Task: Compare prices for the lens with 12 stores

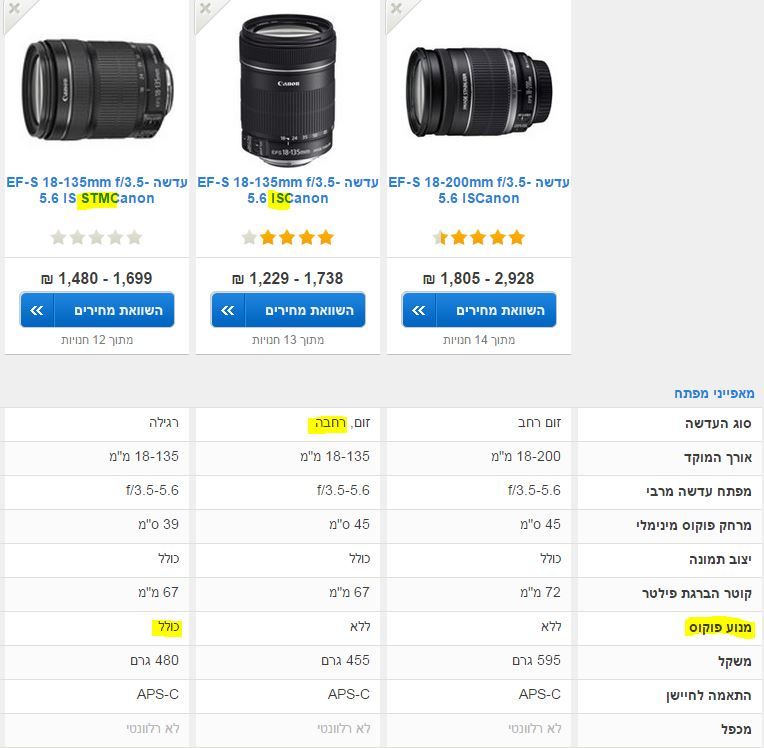Action: 97,310
